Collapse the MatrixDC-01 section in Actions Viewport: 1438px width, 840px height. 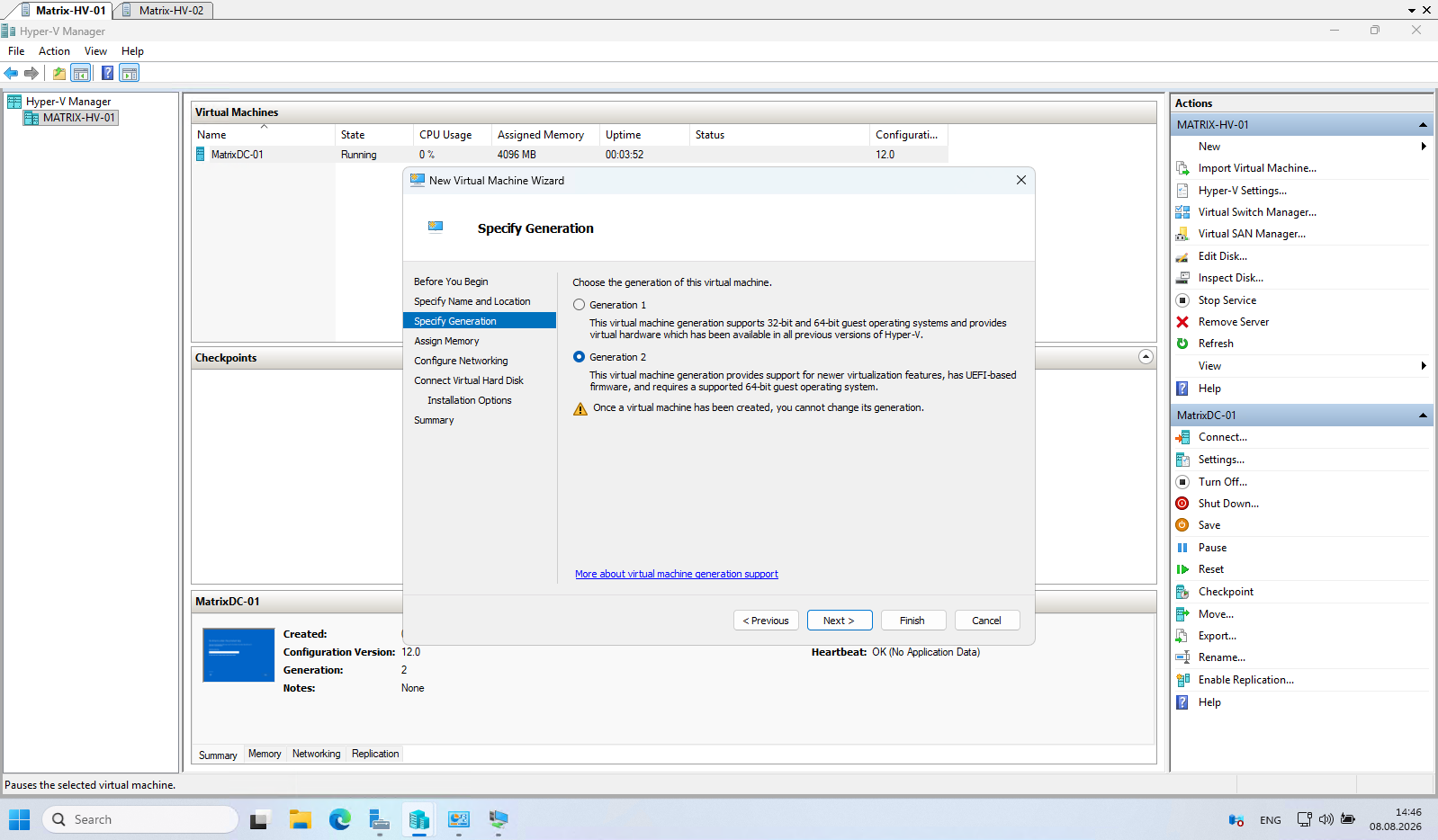coord(1423,416)
